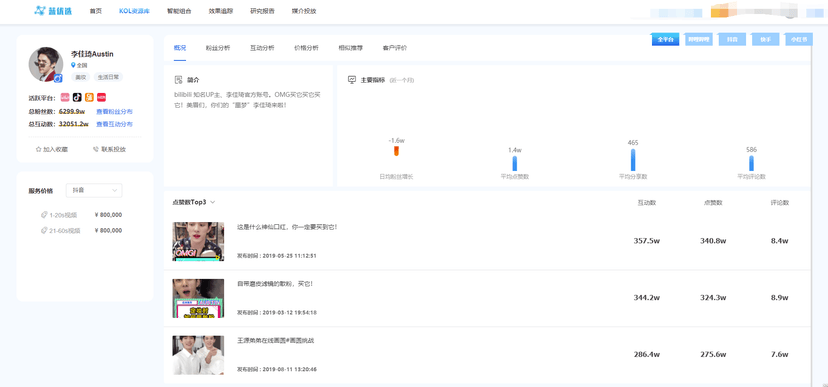828x387 pixels.
Task: Click the 加入收藏 button
Action: click(52, 149)
